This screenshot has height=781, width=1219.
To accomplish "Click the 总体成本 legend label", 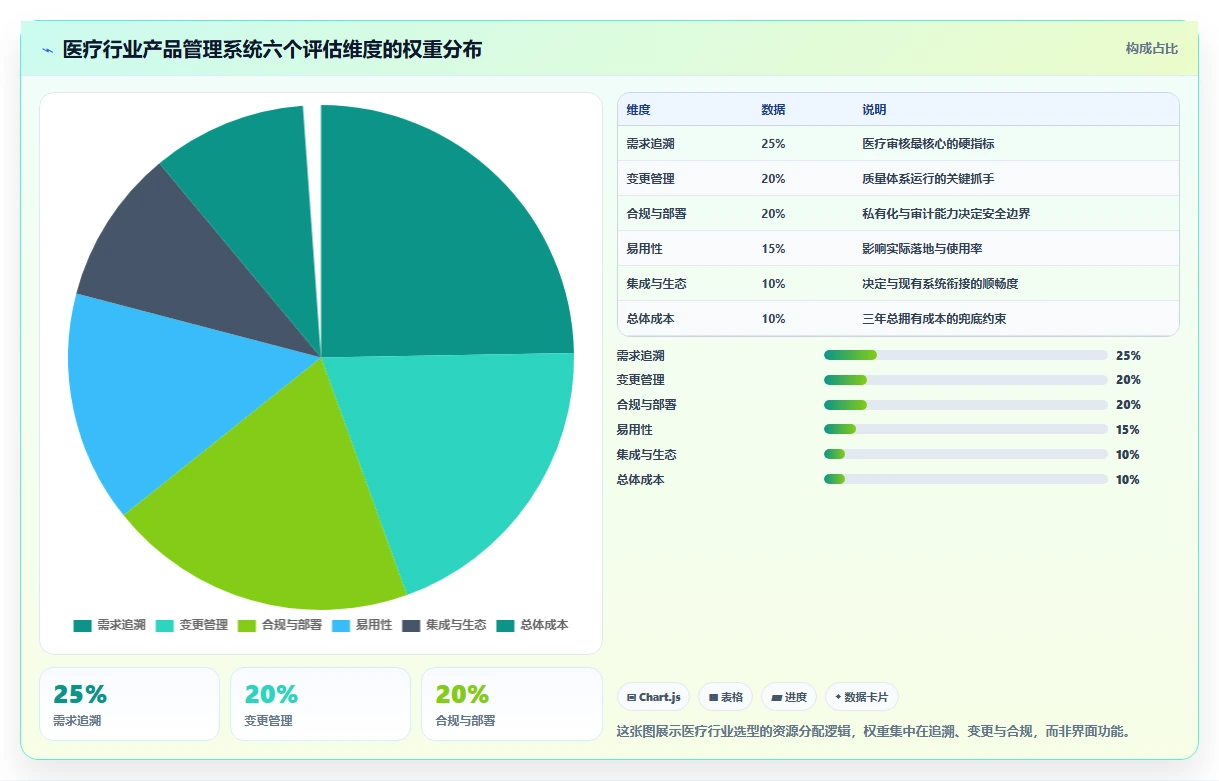I will pos(544,625).
